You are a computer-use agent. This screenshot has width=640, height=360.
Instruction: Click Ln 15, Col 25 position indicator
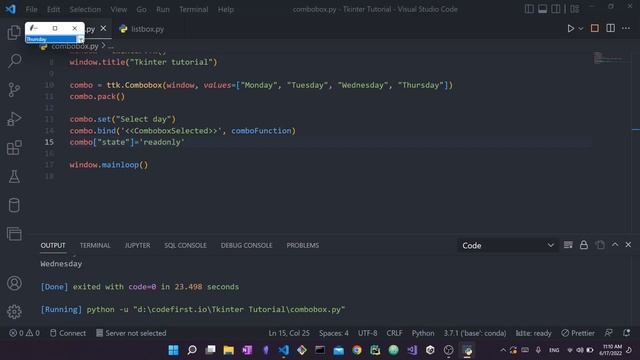(x=289, y=333)
